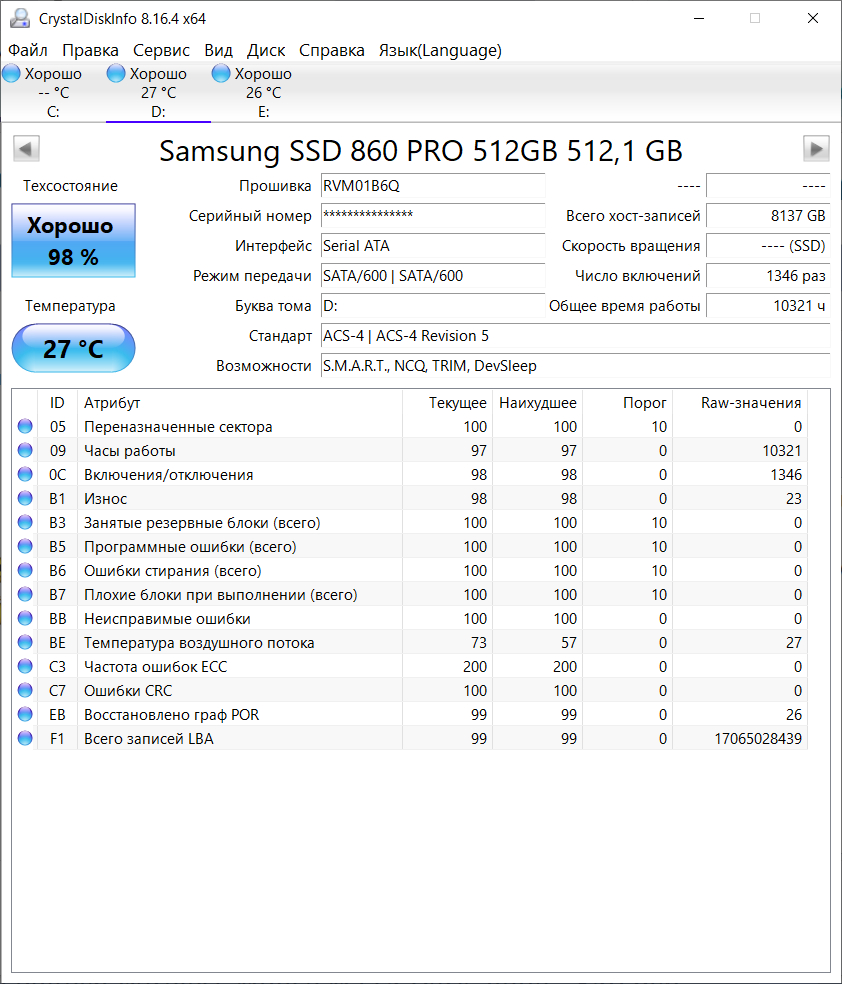Click status orb of row C3
842x984 pixels.
point(25,666)
